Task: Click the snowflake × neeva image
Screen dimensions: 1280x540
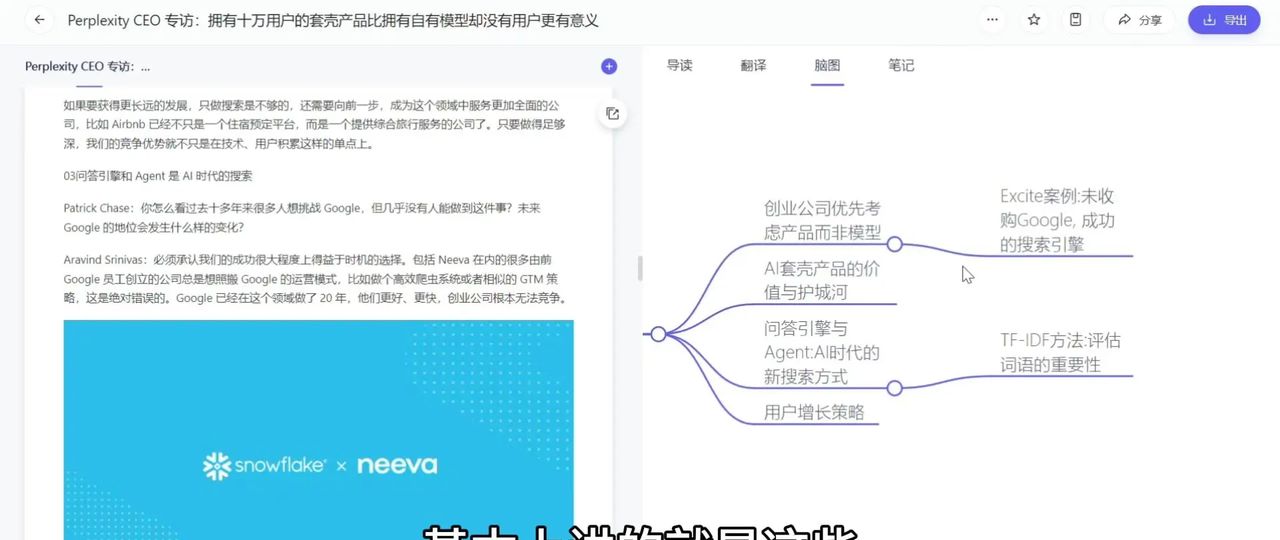Action: click(x=319, y=430)
